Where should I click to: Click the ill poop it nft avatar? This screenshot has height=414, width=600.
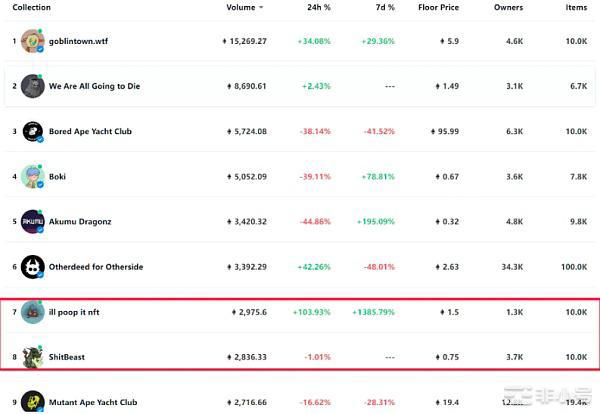(32, 312)
